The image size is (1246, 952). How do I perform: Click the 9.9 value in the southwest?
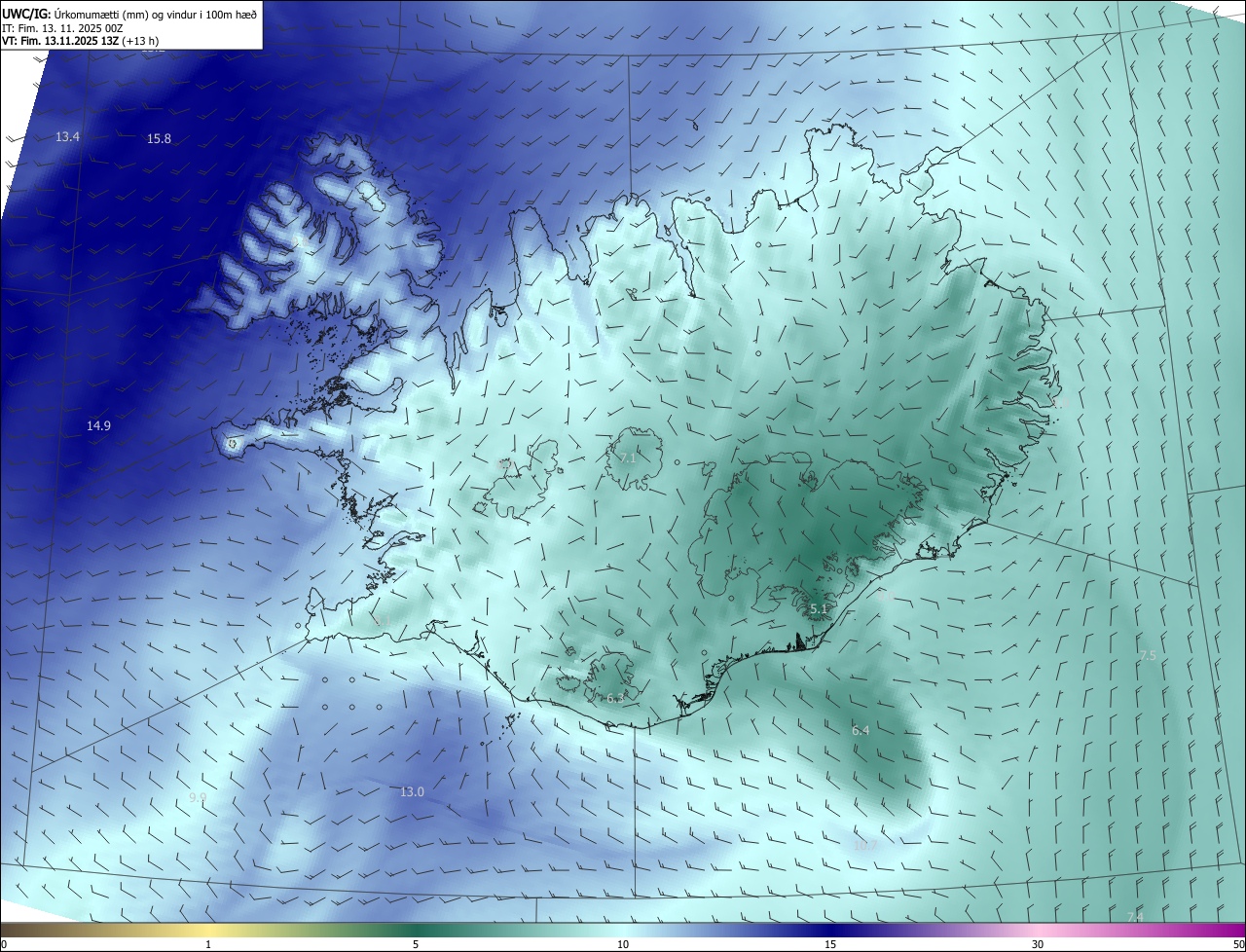[198, 797]
